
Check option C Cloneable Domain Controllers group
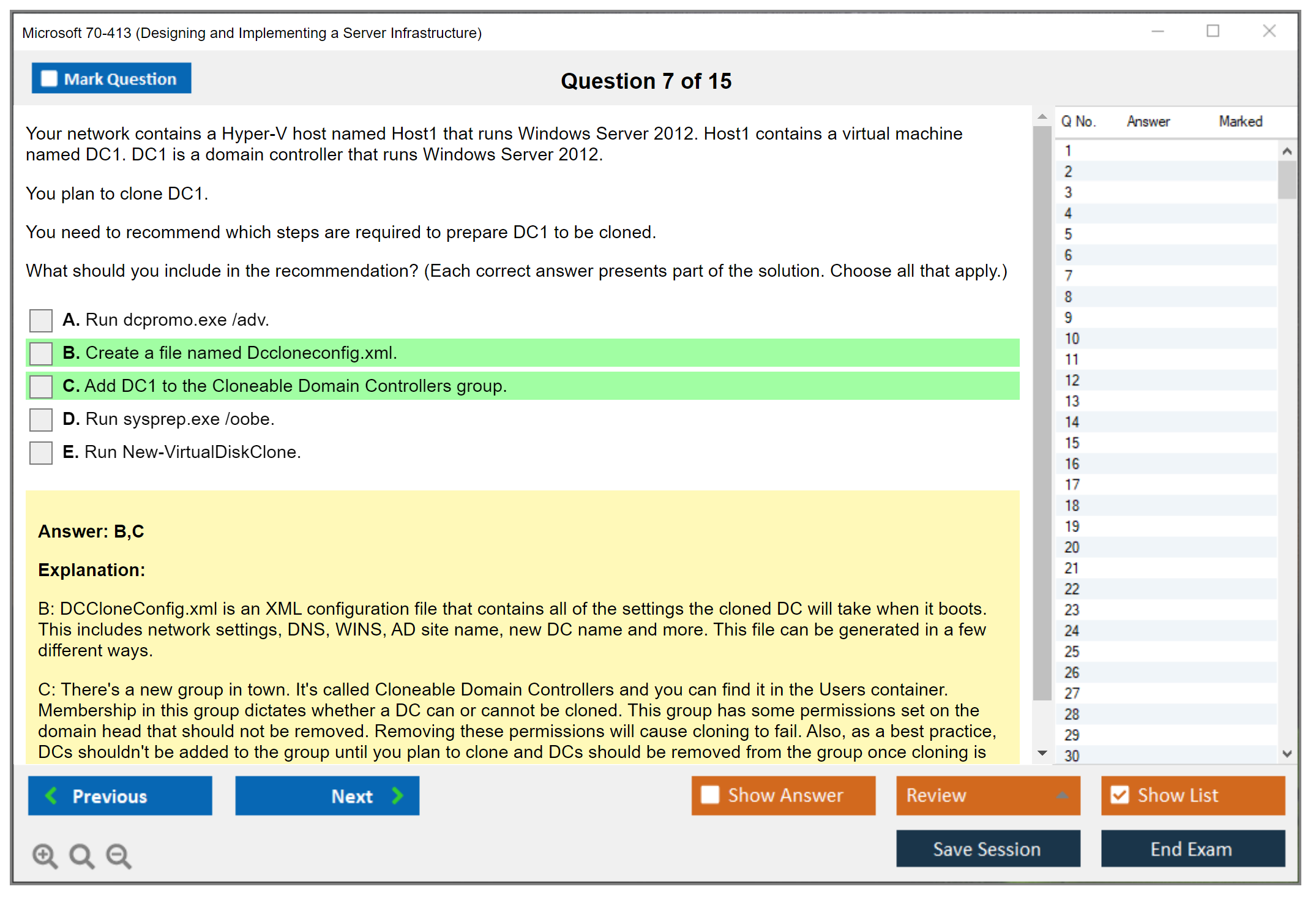40,386
